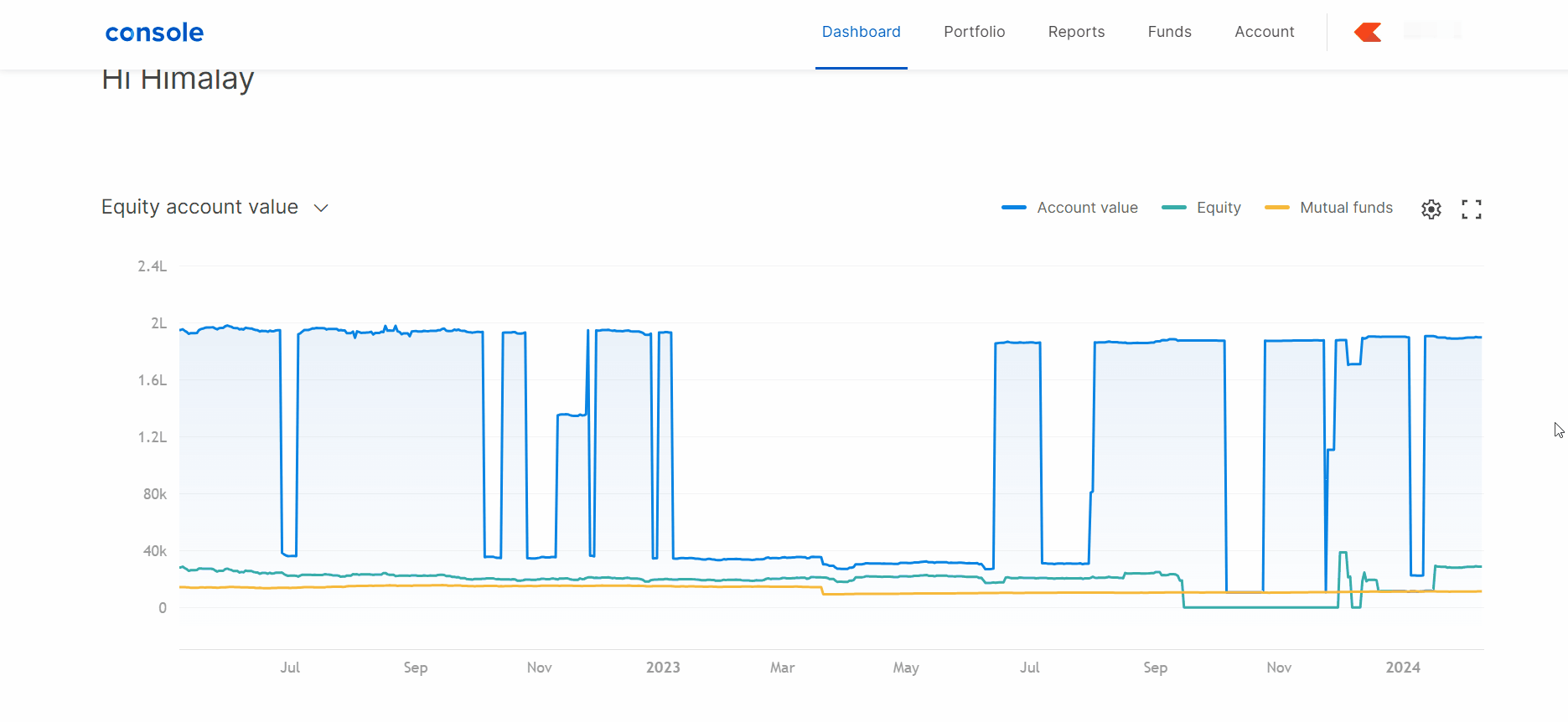Click the 80k y-axis label

[155, 494]
